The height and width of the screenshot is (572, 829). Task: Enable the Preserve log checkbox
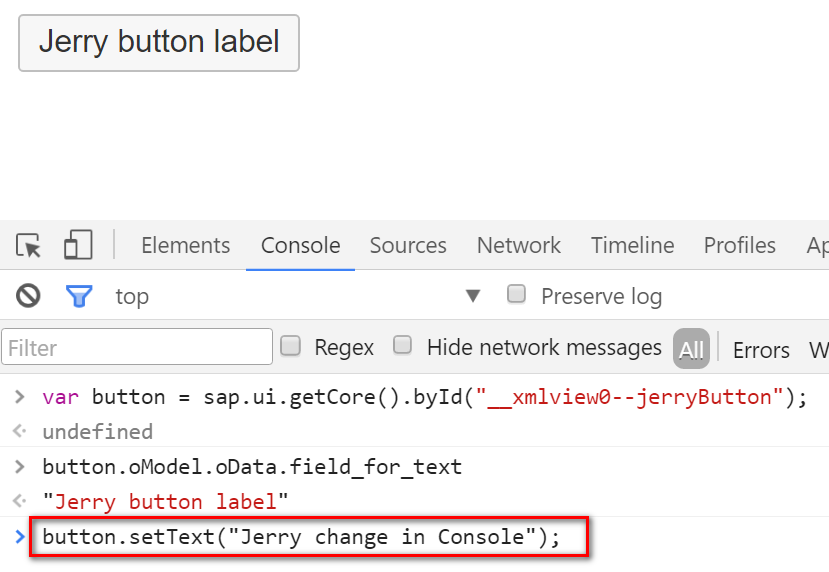517,295
